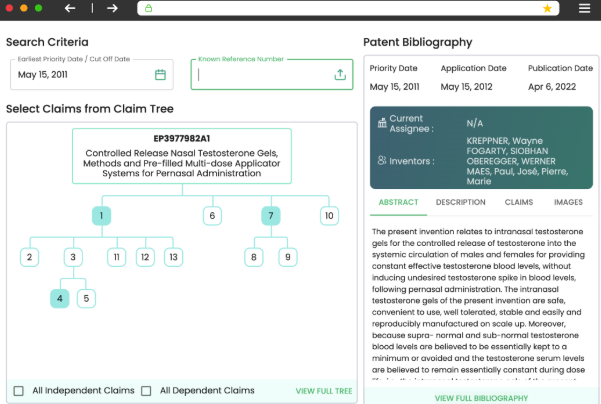Click VIEW FULL BIBLIOGRAPHY link

click(481, 398)
